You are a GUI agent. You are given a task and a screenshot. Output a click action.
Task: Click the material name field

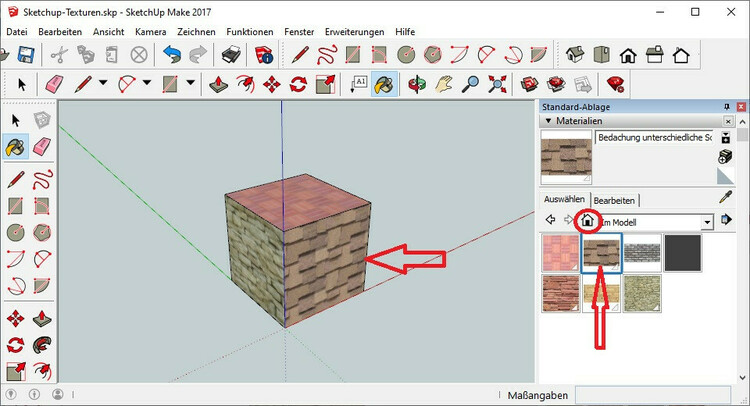(654, 137)
